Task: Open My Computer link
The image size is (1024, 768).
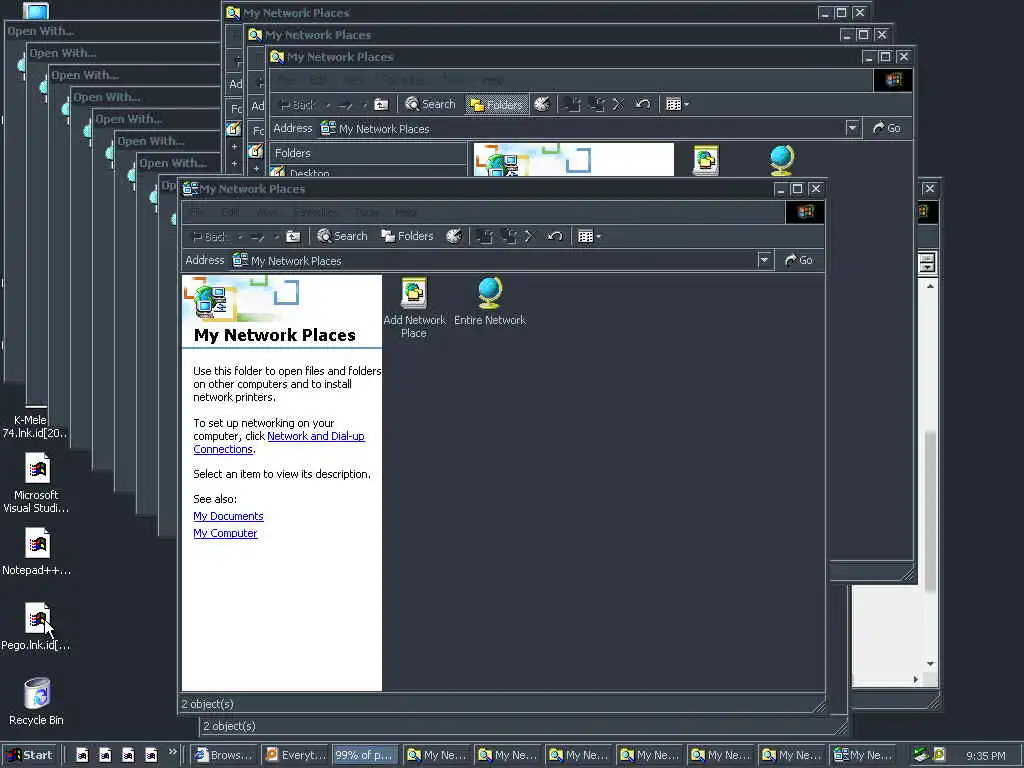Action: pos(225,533)
